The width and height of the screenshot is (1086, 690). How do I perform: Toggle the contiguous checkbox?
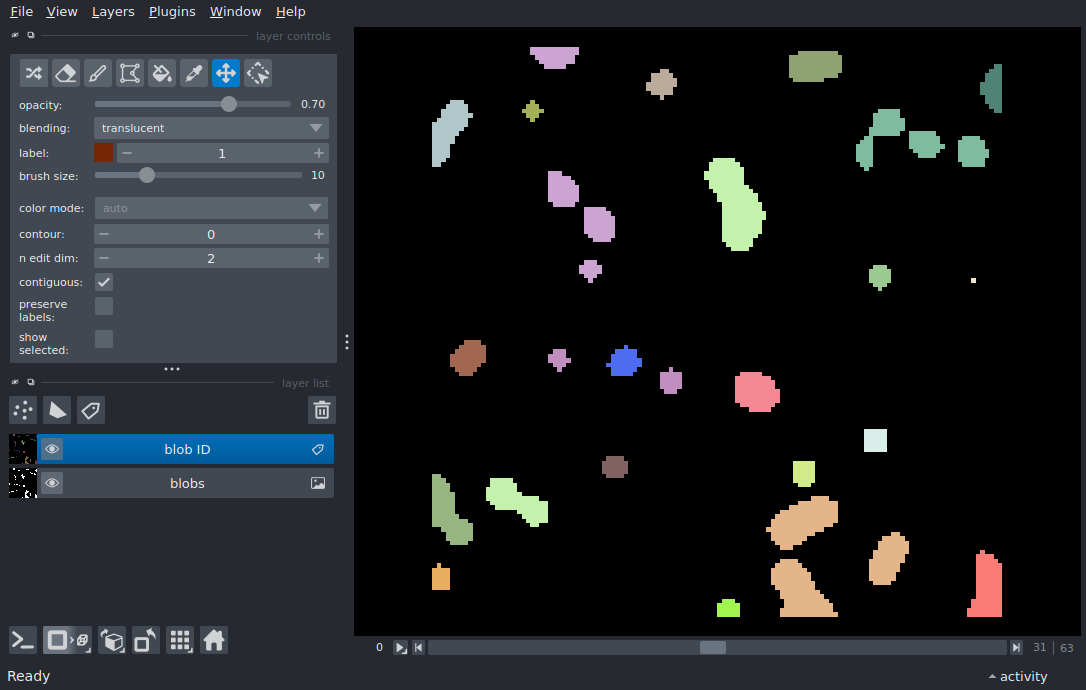tap(104, 282)
